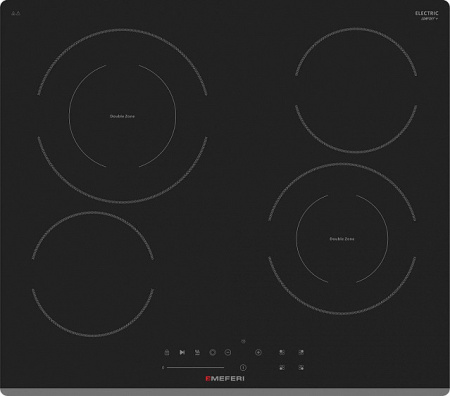This screenshot has height=396, width=450.
Task: Tap the keep-warm function icon
Action: coord(197,352)
